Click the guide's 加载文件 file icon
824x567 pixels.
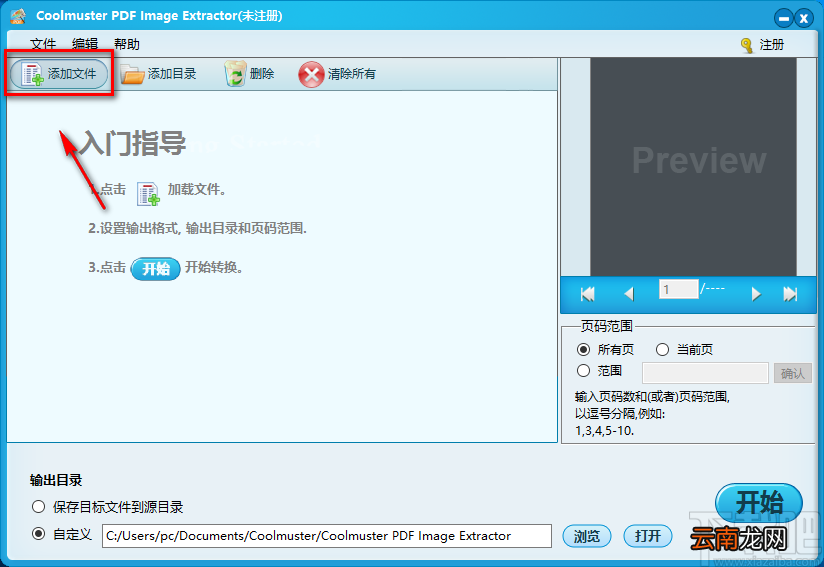click(148, 193)
